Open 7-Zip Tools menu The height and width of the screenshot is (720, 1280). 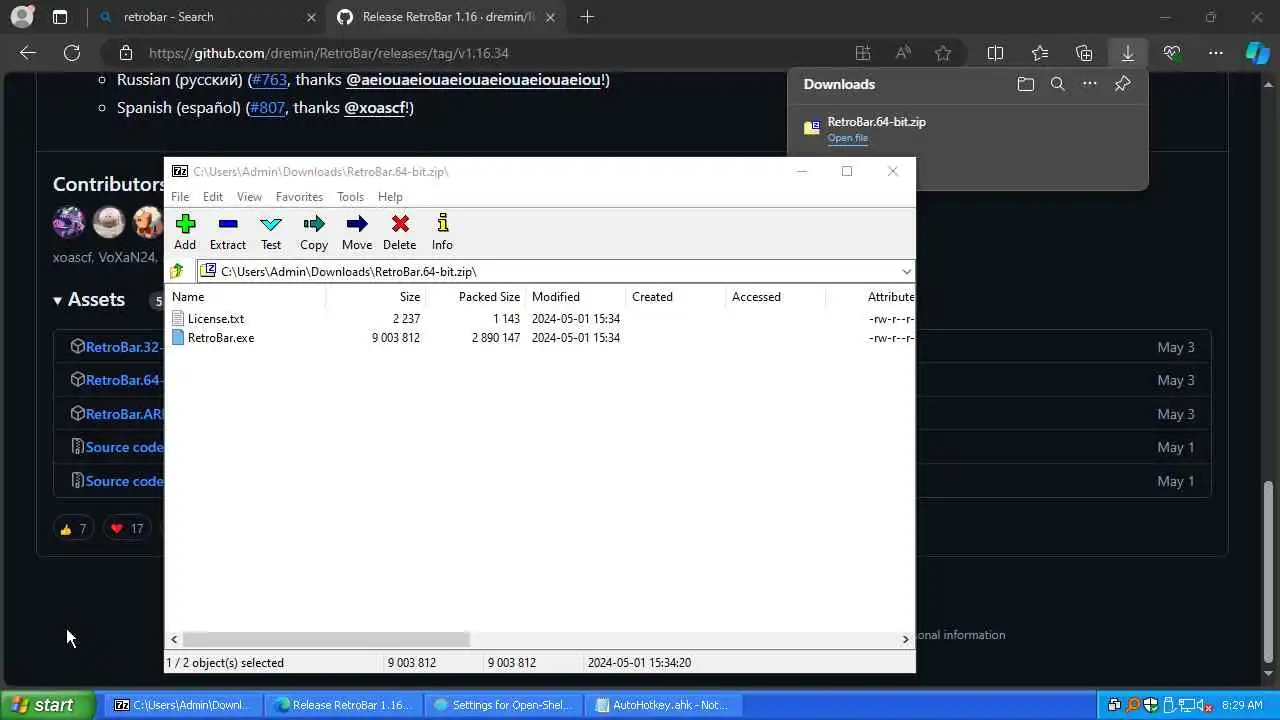[350, 197]
